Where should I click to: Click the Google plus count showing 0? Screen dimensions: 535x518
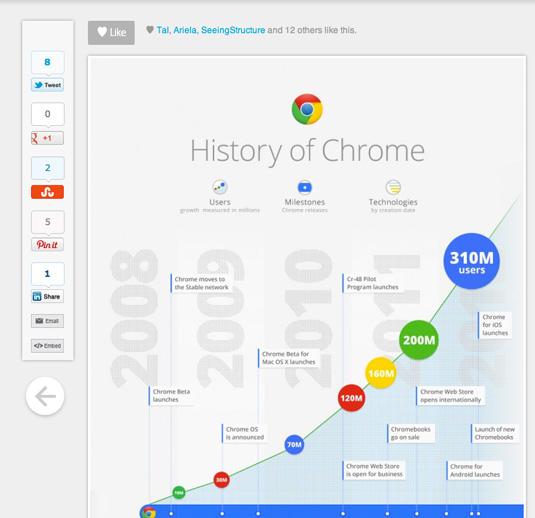click(x=47, y=114)
